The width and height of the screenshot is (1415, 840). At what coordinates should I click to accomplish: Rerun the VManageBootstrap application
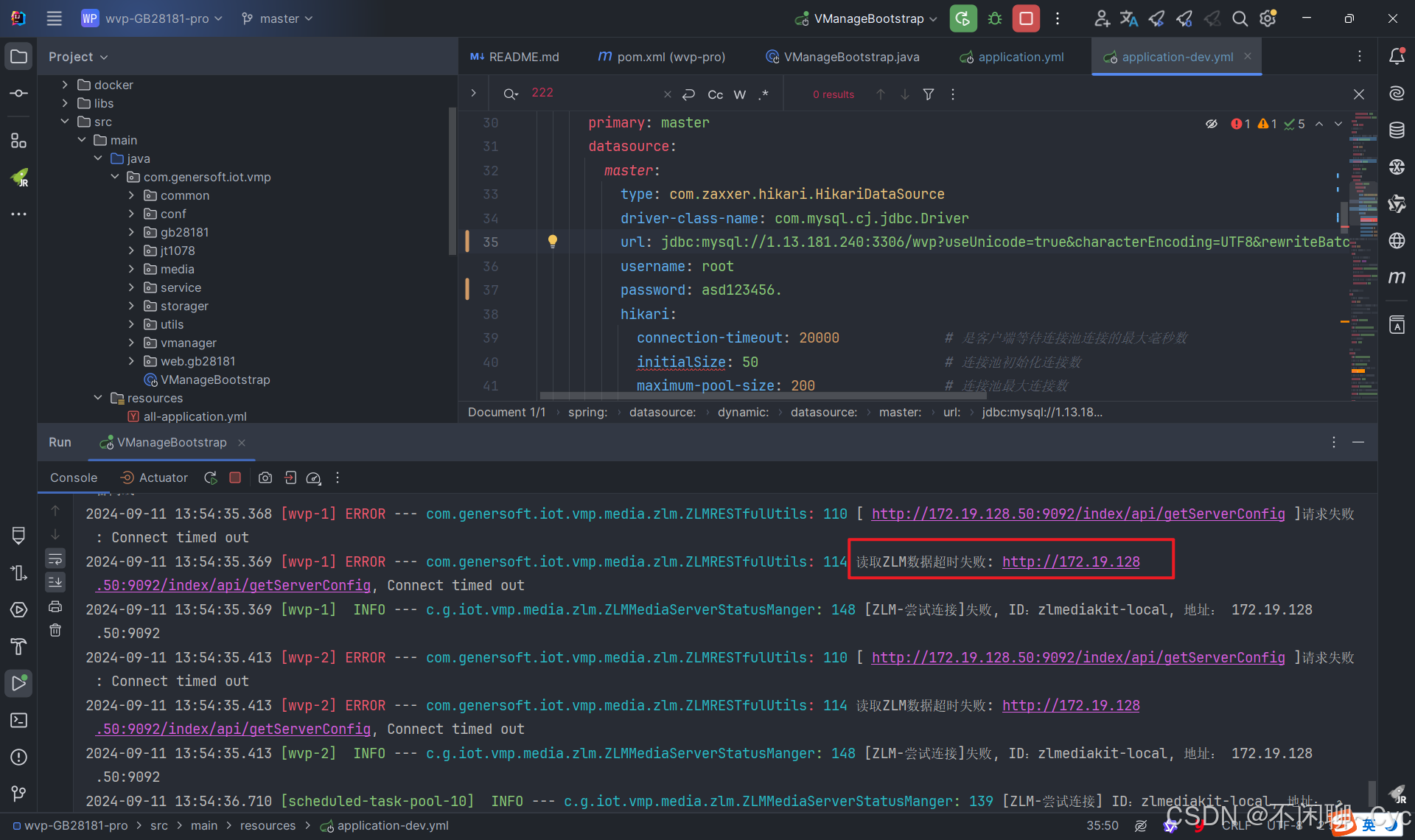point(963,18)
